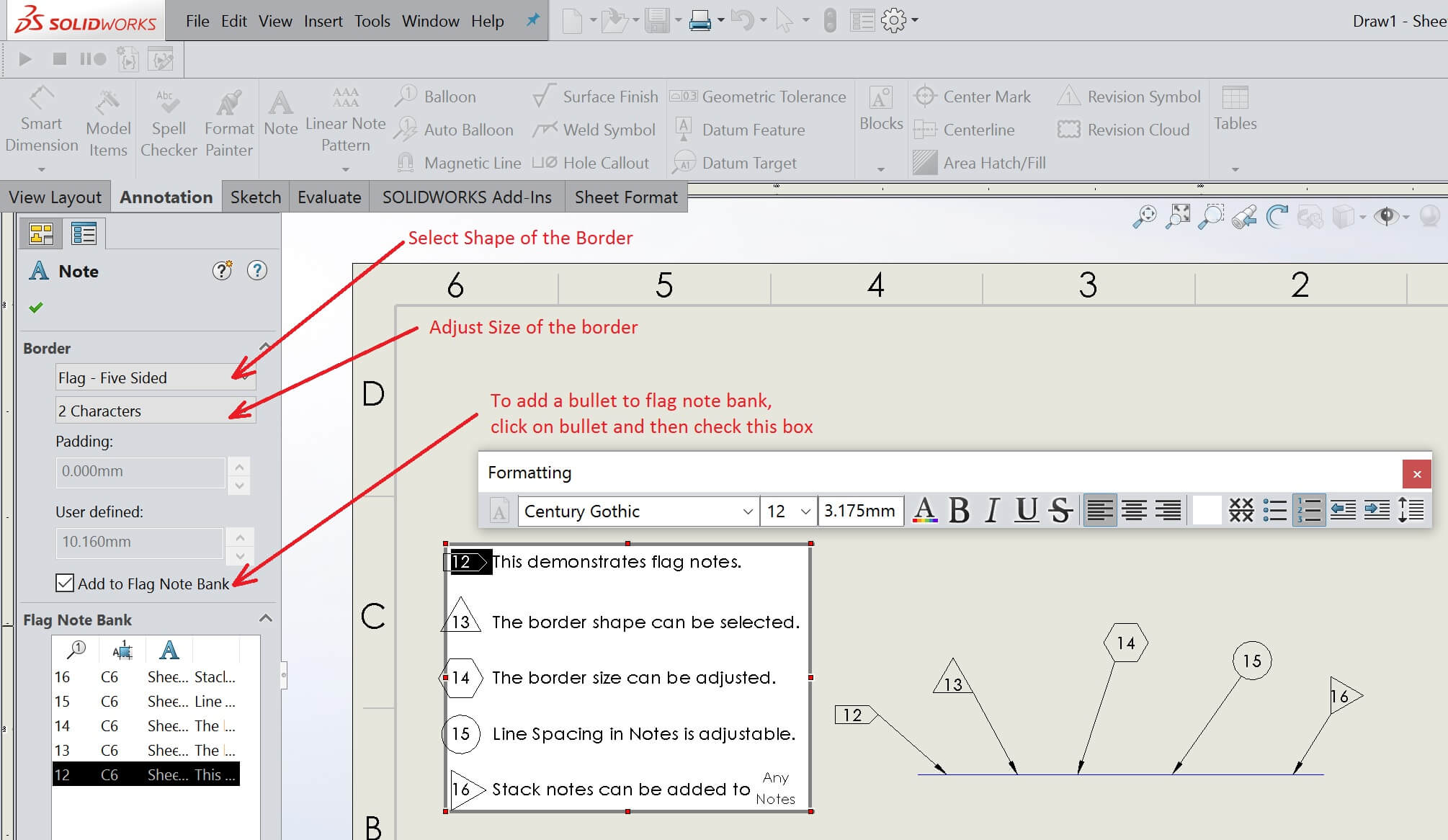Open border shape dropdown Flag - Five Sided
The image size is (1448, 840).
pos(155,377)
